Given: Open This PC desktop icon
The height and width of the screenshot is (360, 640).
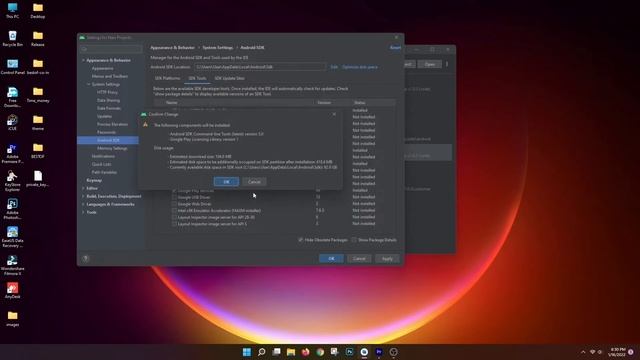Looking at the screenshot, I should coord(12,11).
